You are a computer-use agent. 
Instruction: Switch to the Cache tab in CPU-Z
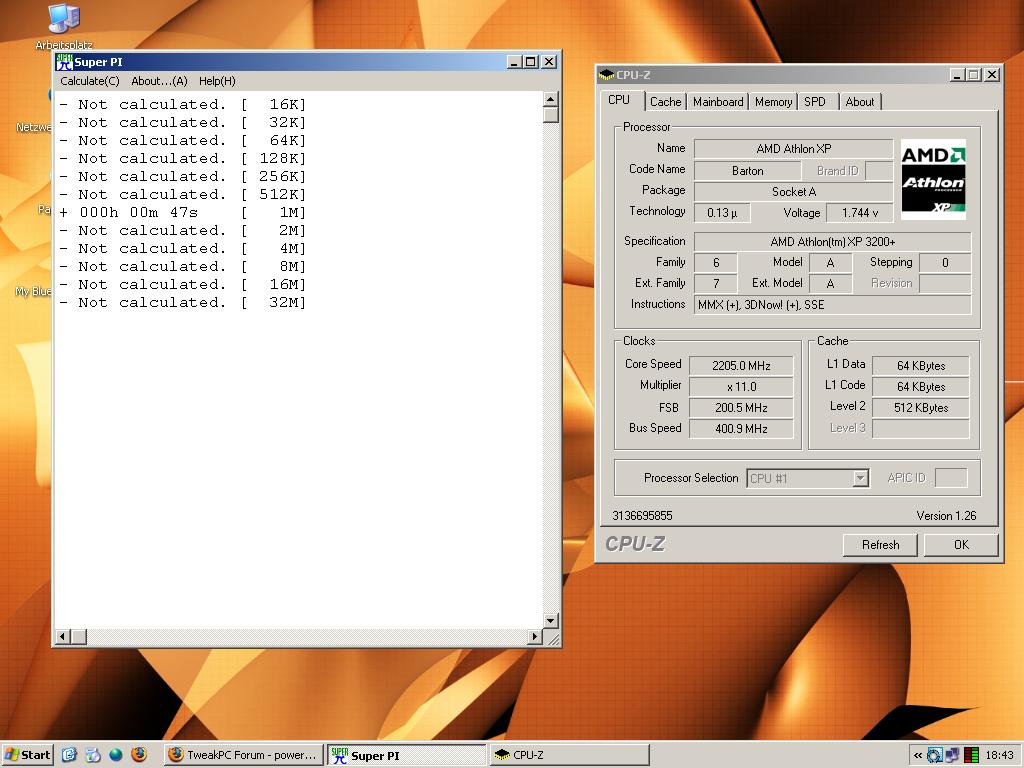pyautogui.click(x=665, y=102)
